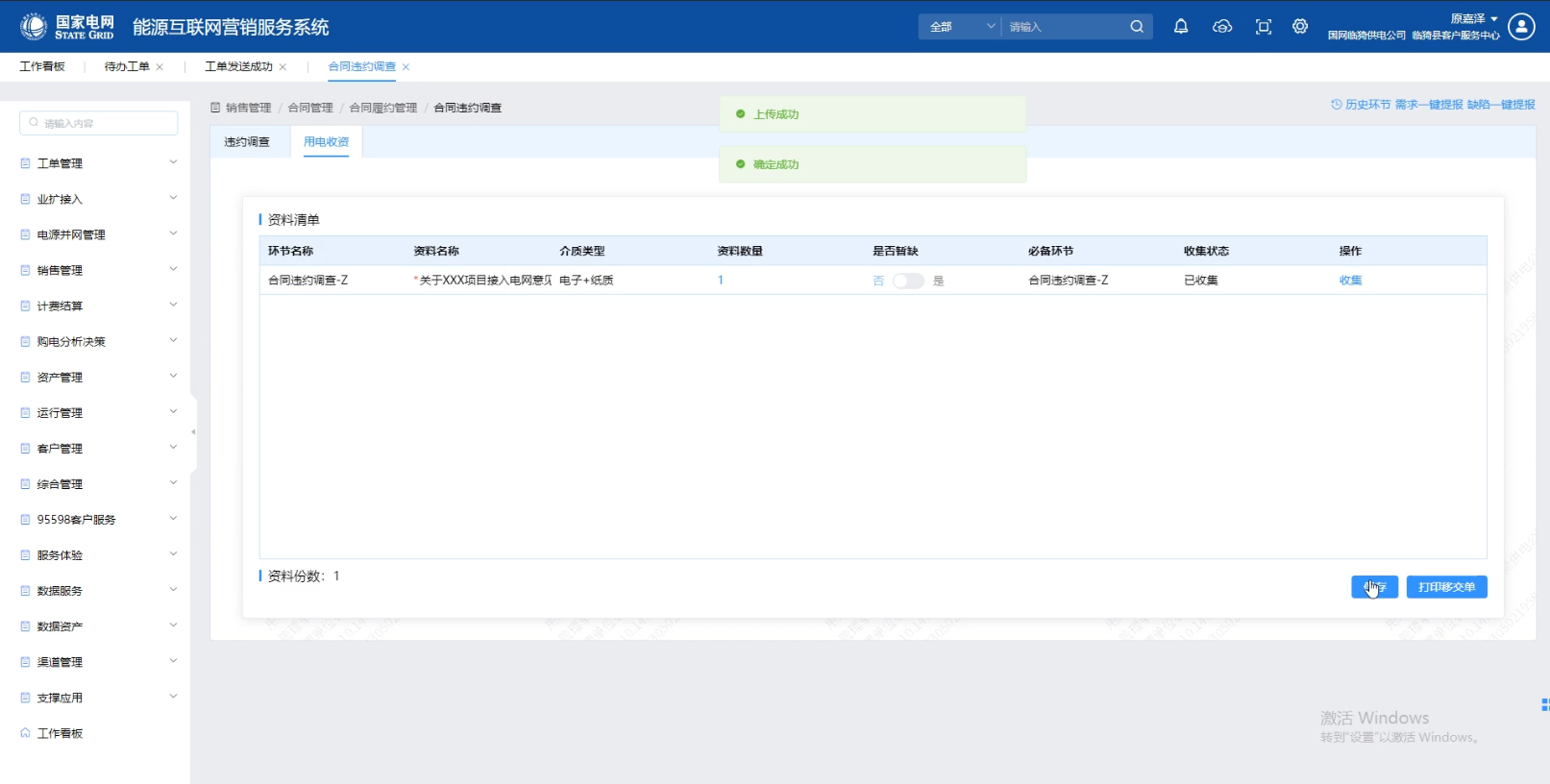Switch to the 违约调查 tab
The width and height of the screenshot is (1550, 784).
tap(247, 142)
